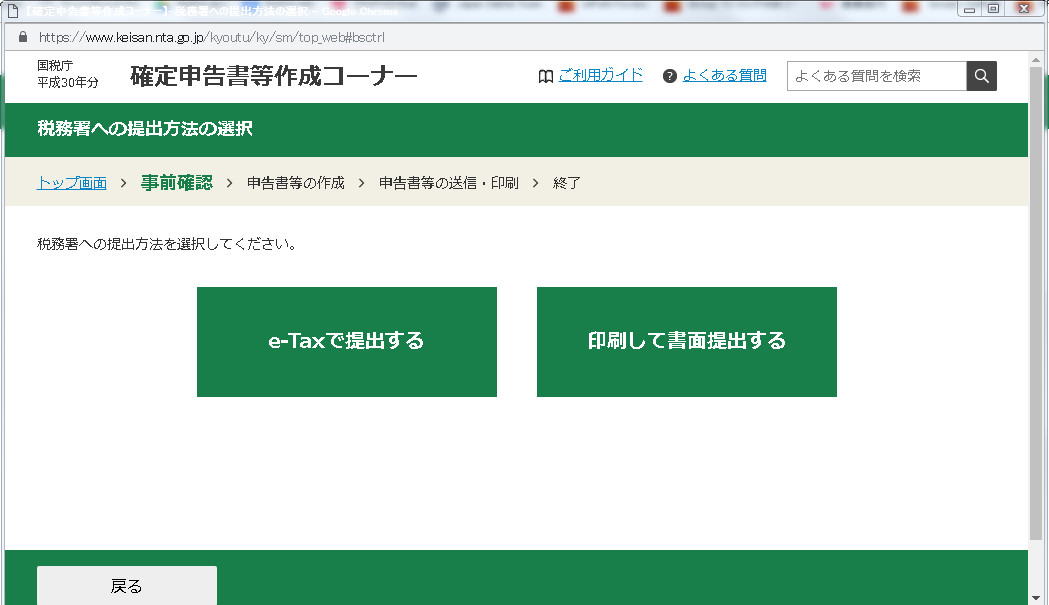The image size is (1049, 605).
Task: Click the 確定申告書等作成コーナー site title
Action: (272, 75)
